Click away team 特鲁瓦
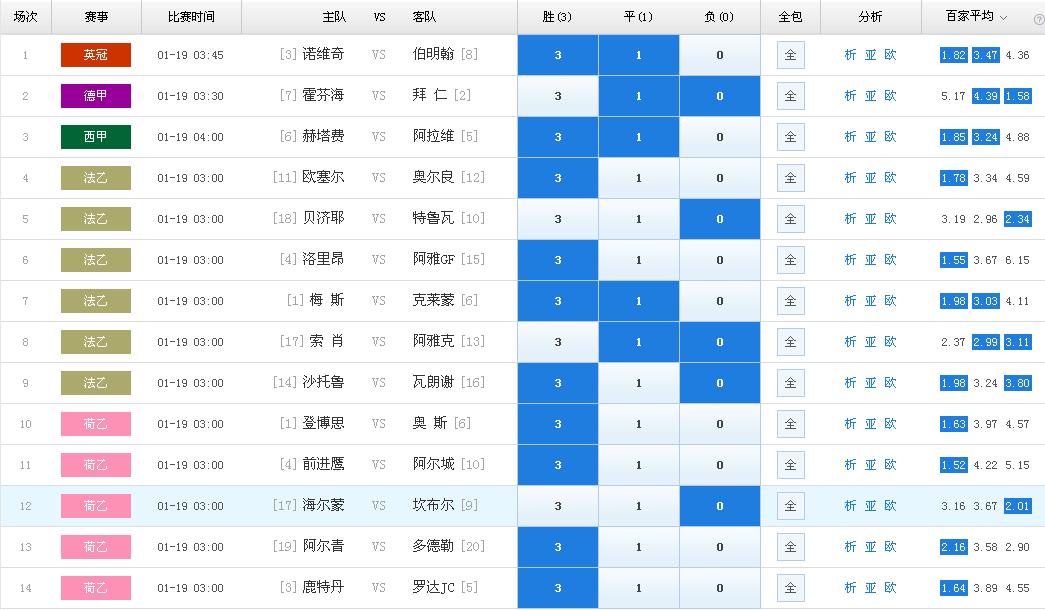 tap(433, 219)
